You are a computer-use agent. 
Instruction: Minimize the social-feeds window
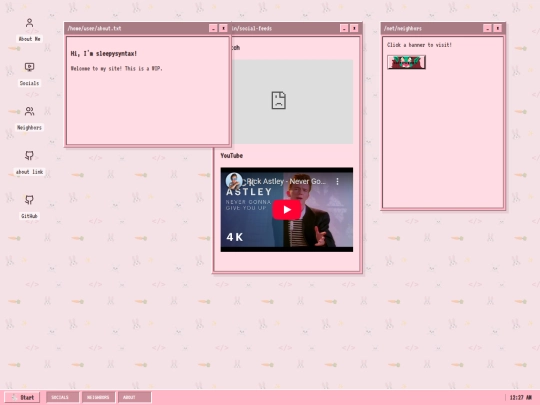coord(344,28)
